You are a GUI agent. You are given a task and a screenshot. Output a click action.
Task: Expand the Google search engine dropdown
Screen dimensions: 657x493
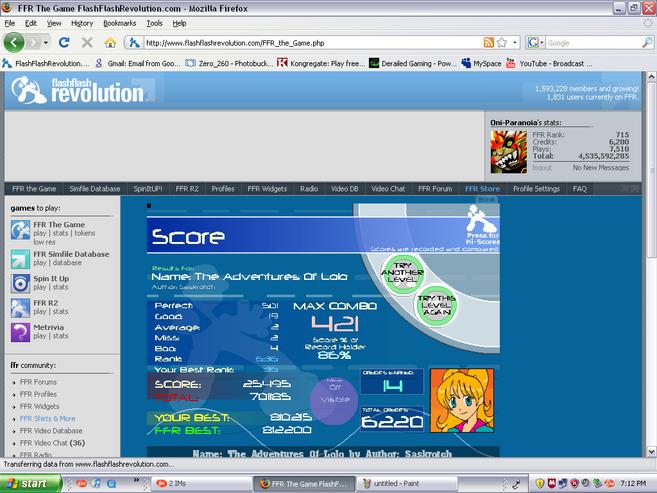click(536, 42)
